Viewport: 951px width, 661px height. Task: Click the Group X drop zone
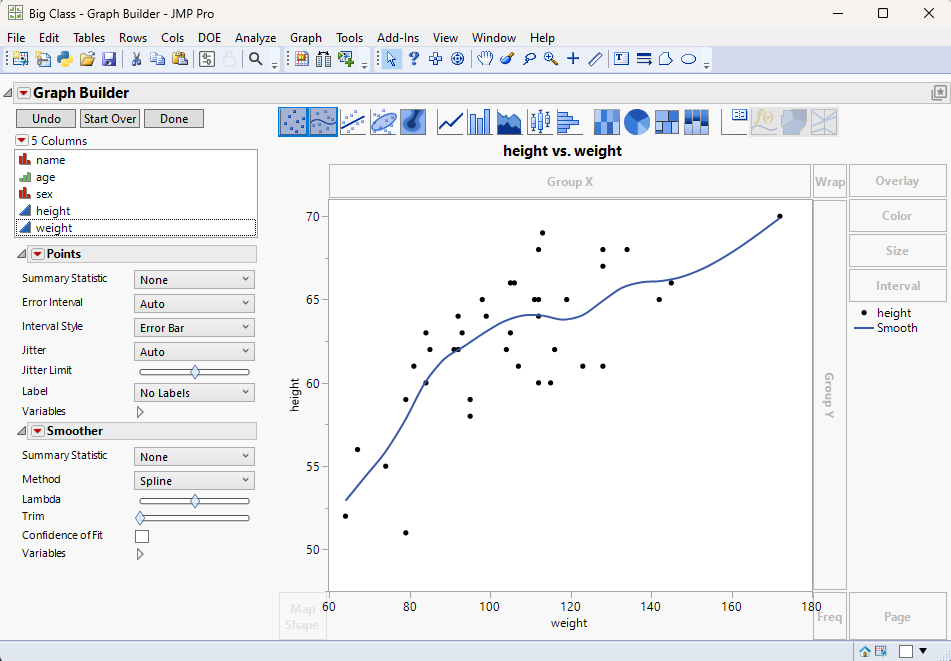coord(570,181)
